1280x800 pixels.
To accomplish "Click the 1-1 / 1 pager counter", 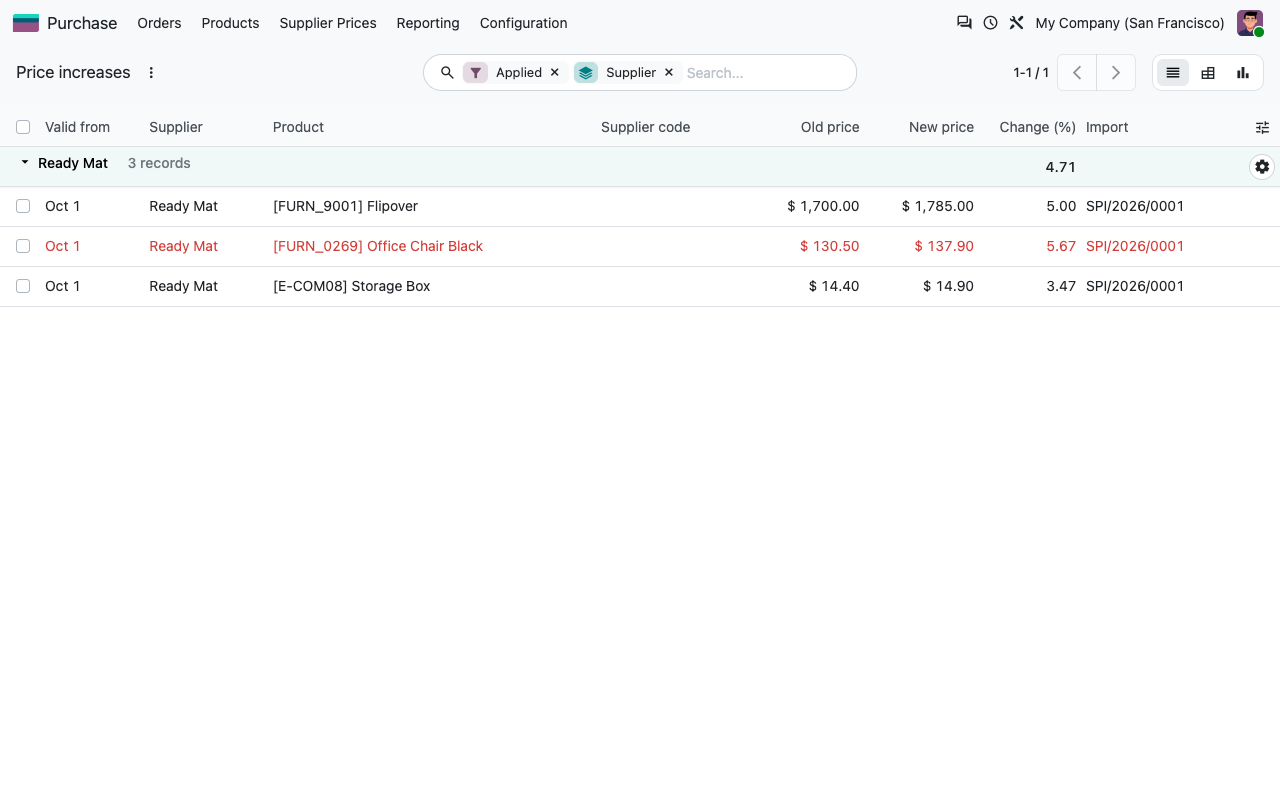I will click(1031, 72).
